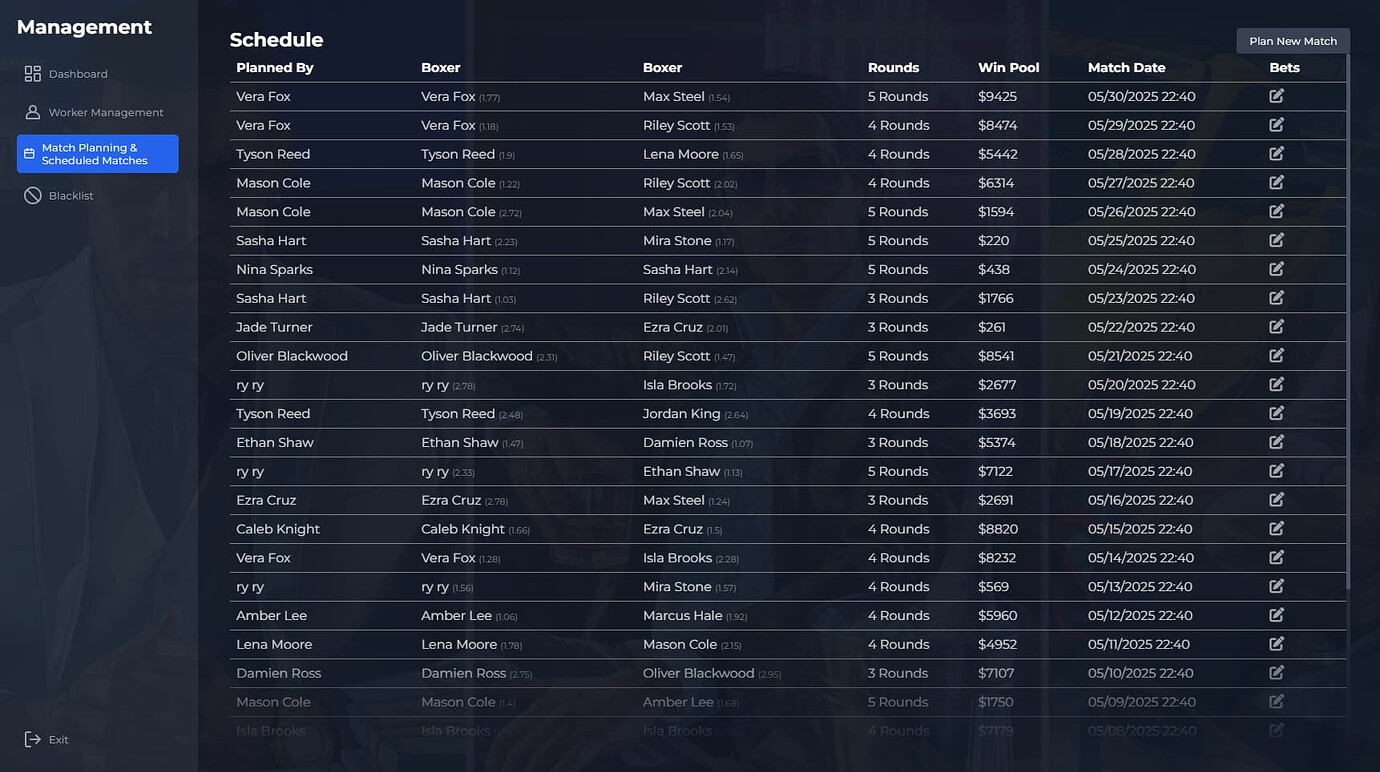
Task: Edit the Tyson Reed vs Lena Moore match
Action: 1276,153
